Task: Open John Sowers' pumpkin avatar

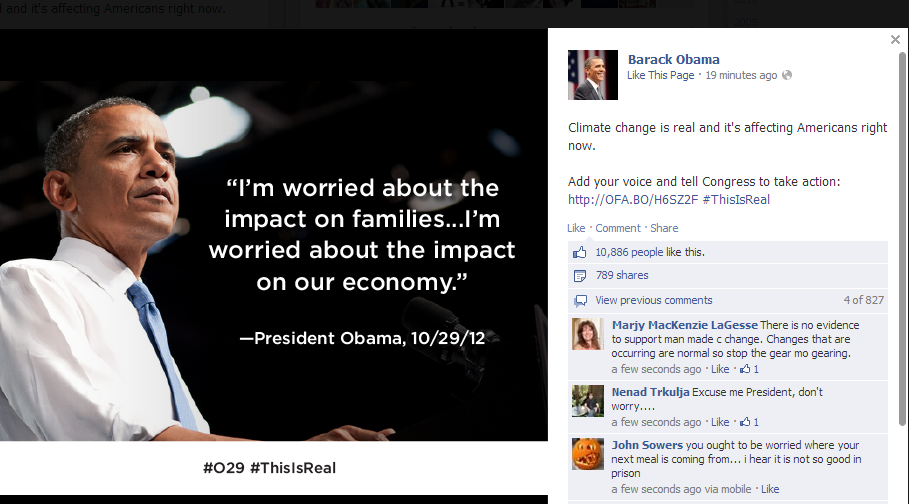Action: [588, 454]
